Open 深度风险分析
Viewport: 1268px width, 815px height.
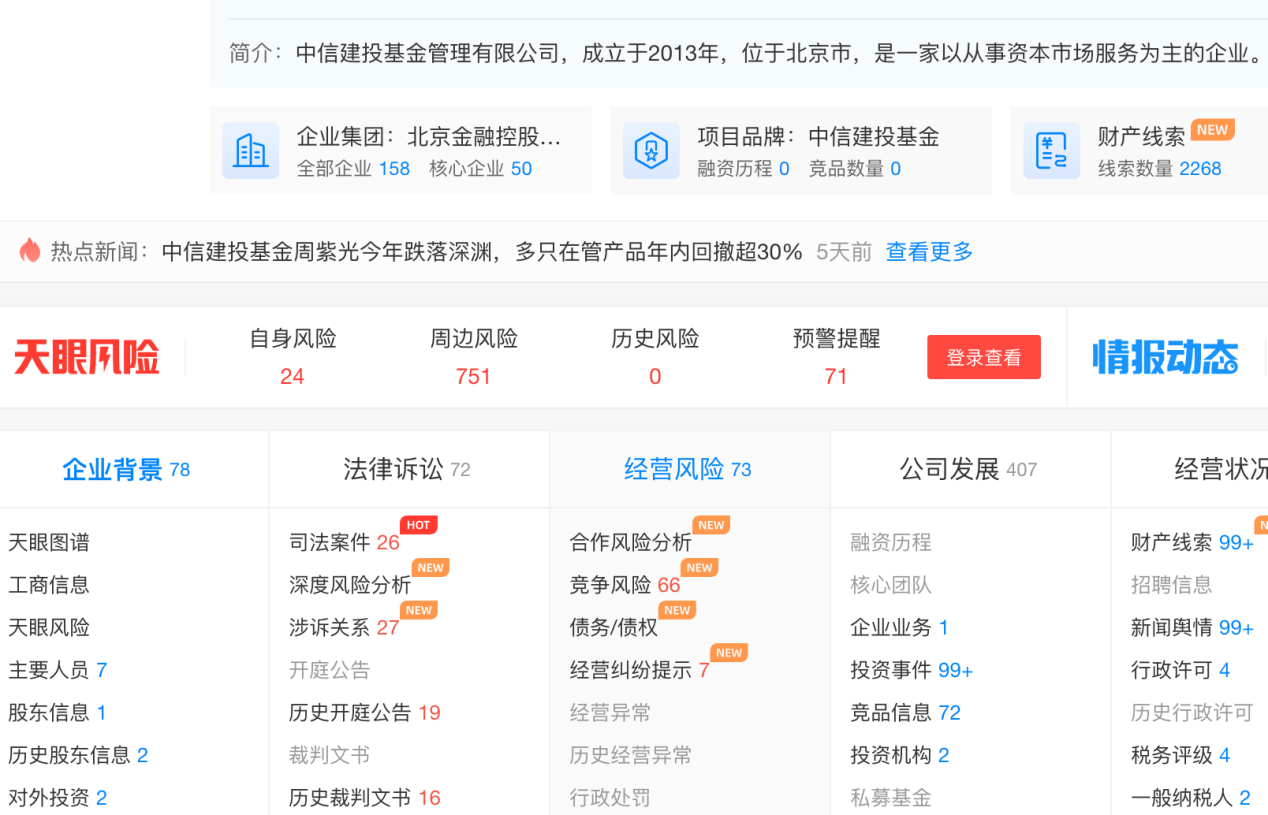coord(350,585)
